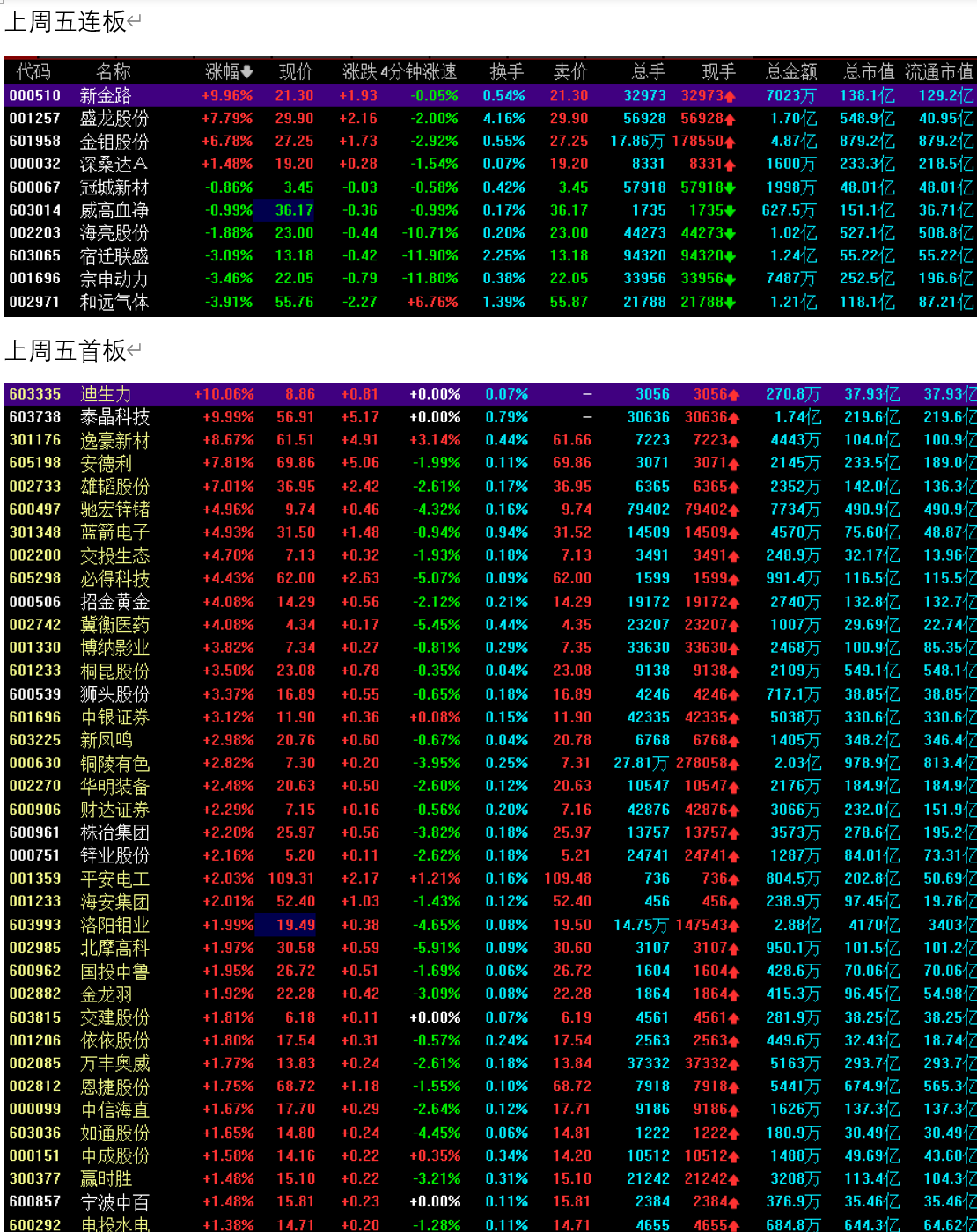Select stock row 冀衡医药
The height and width of the screenshot is (1232, 977).
click(x=490, y=625)
